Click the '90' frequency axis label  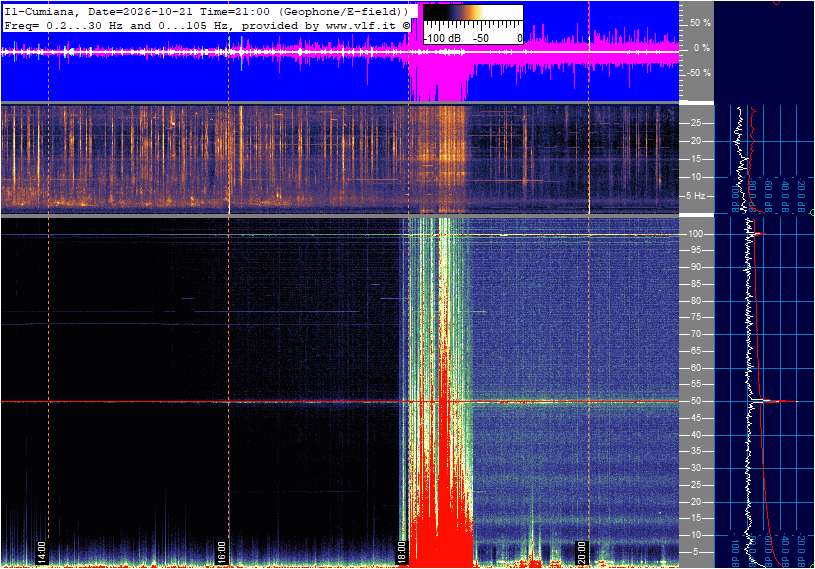(x=695, y=267)
